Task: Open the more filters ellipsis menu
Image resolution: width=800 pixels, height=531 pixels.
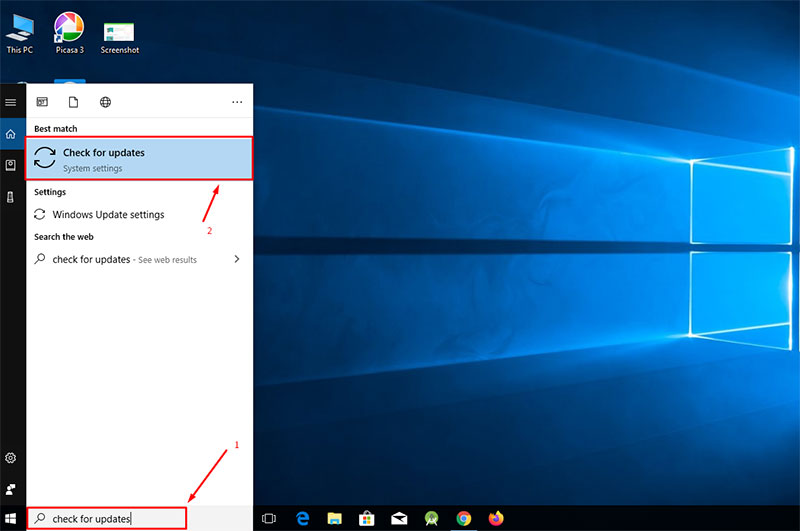Action: (x=237, y=102)
